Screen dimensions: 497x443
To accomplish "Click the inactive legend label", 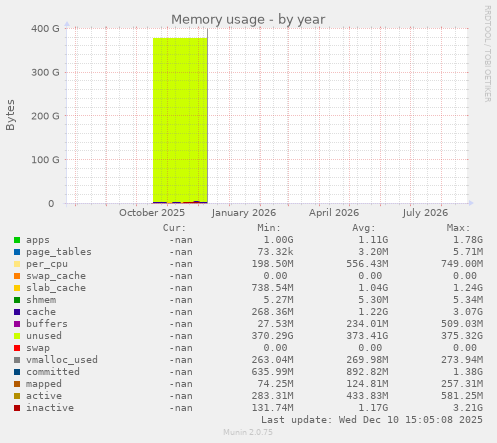I will pyautogui.click(x=50, y=408).
